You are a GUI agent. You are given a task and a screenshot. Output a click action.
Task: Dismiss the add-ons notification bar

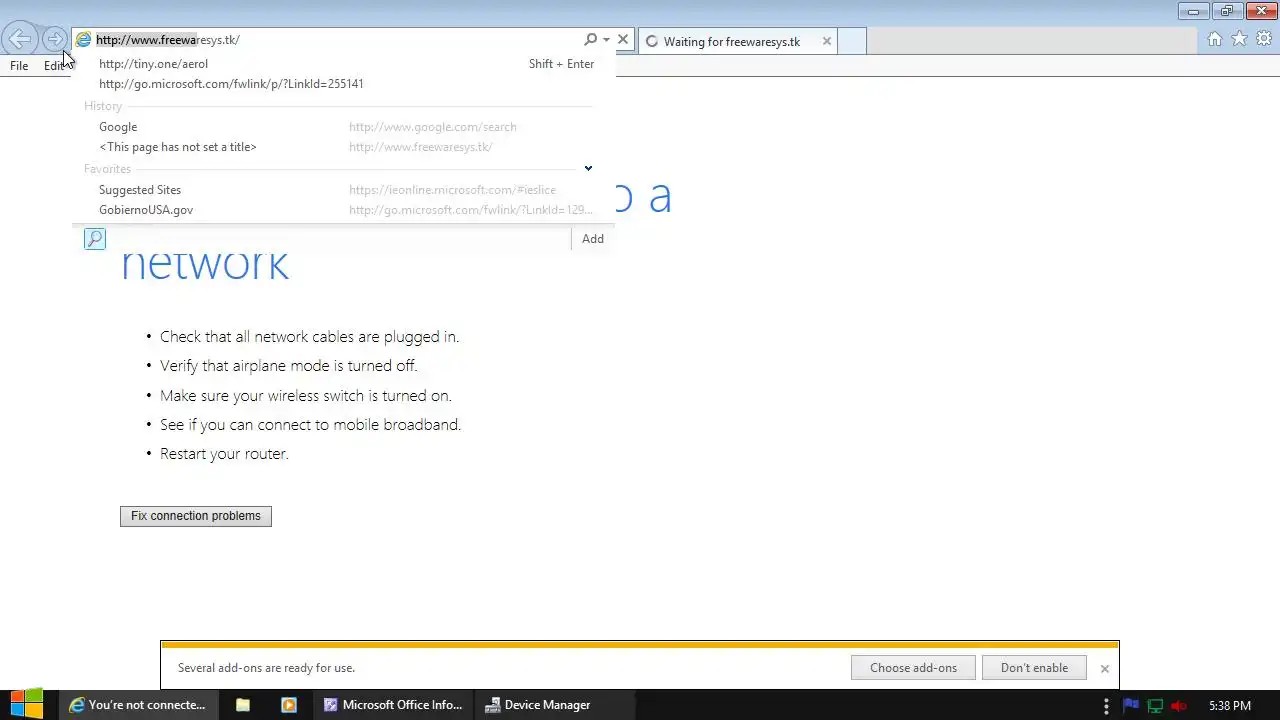click(1104, 668)
